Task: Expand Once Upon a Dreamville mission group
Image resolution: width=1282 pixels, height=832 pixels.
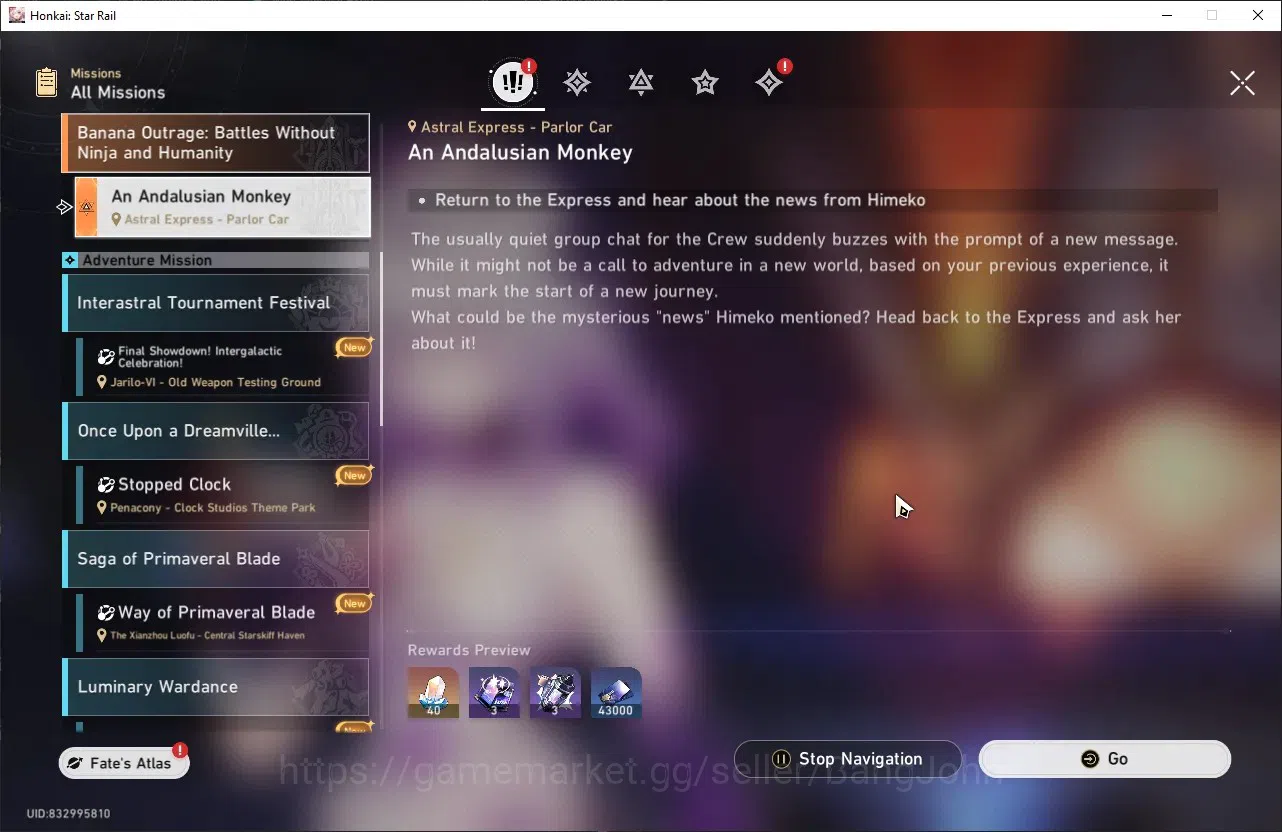Action: (x=215, y=431)
